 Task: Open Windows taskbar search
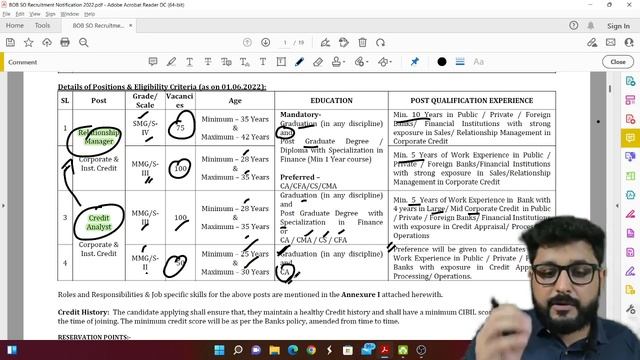pos(238,350)
